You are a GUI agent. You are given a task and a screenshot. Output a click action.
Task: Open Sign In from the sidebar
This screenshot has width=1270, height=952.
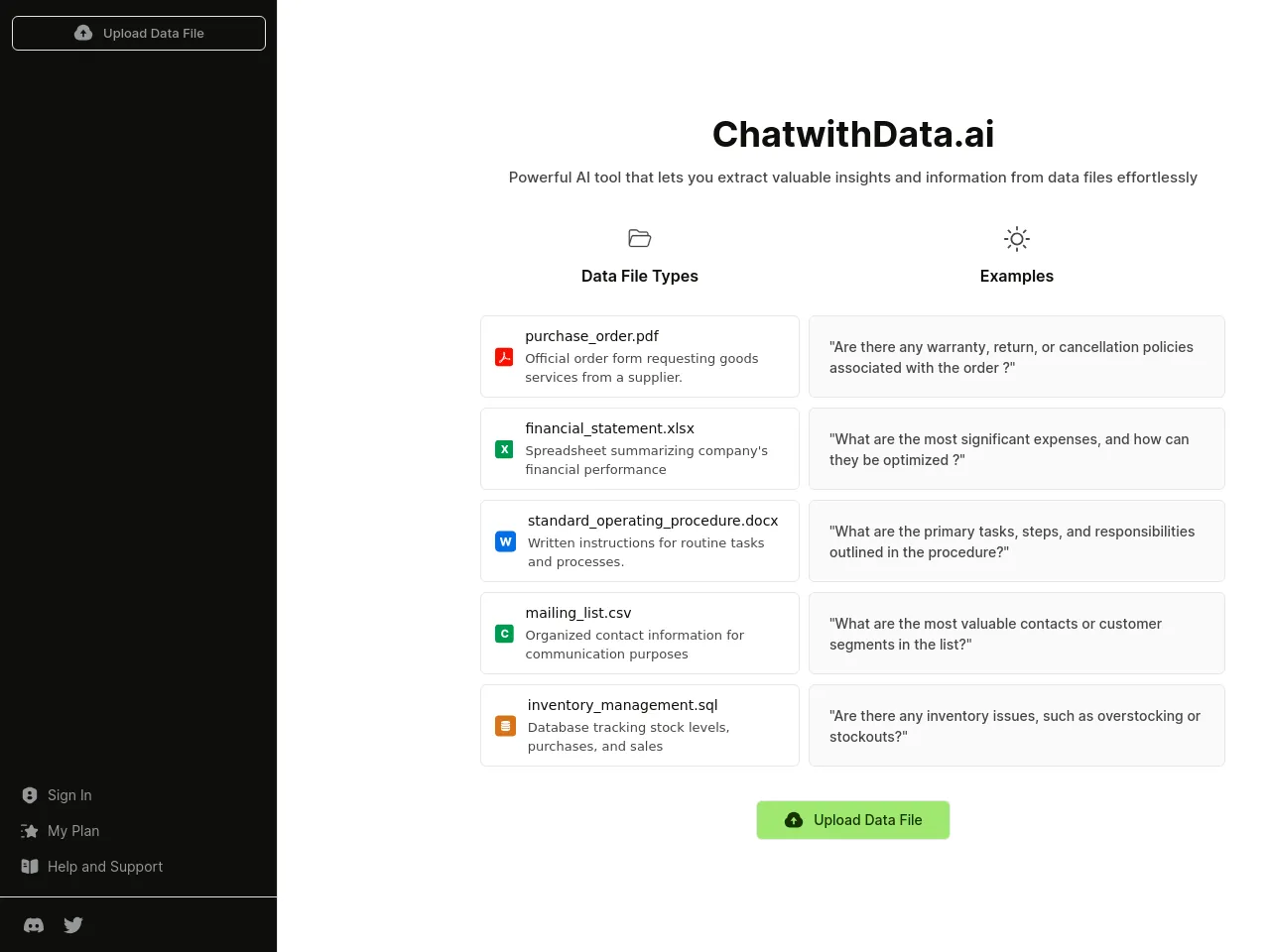coord(69,795)
